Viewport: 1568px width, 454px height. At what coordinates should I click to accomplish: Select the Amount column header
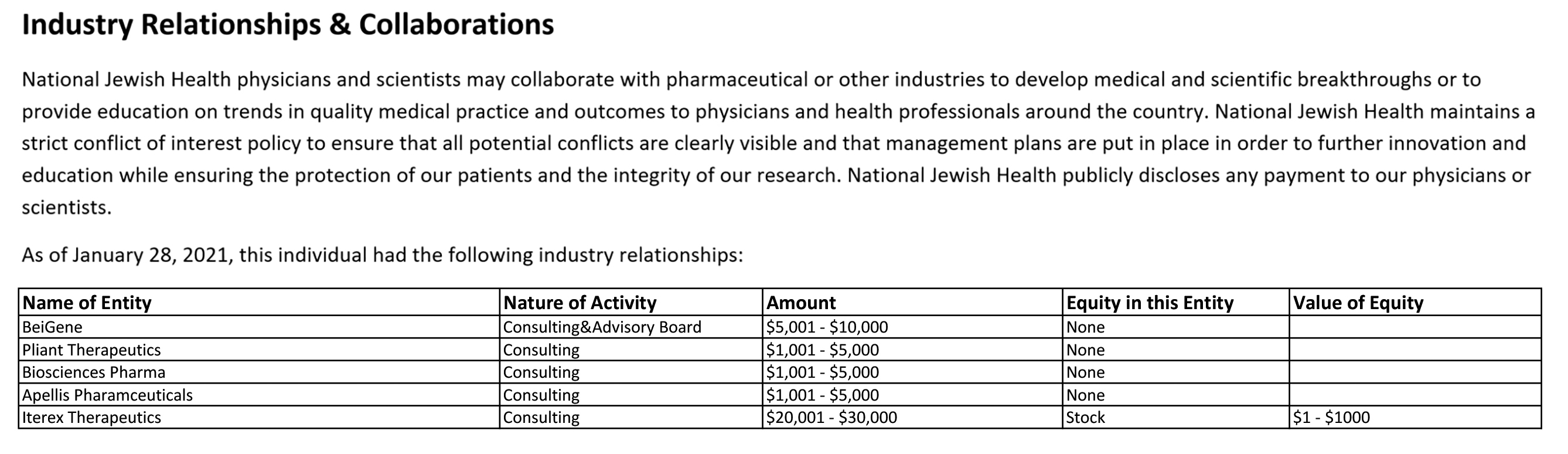[x=800, y=303]
